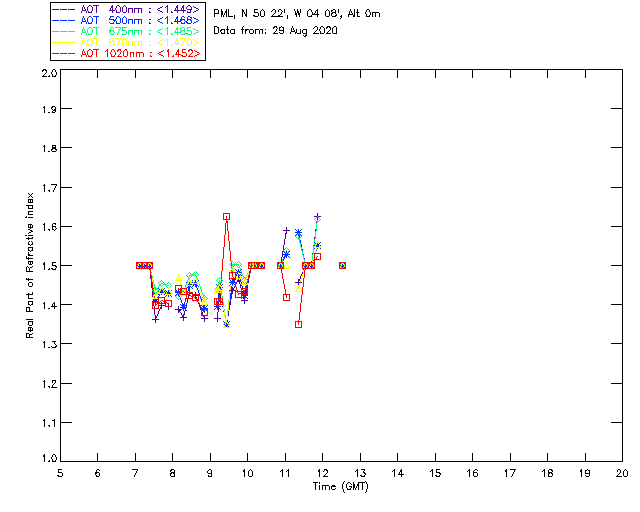
Task: Click the time axis tick label '14'
Action: click(x=398, y=473)
